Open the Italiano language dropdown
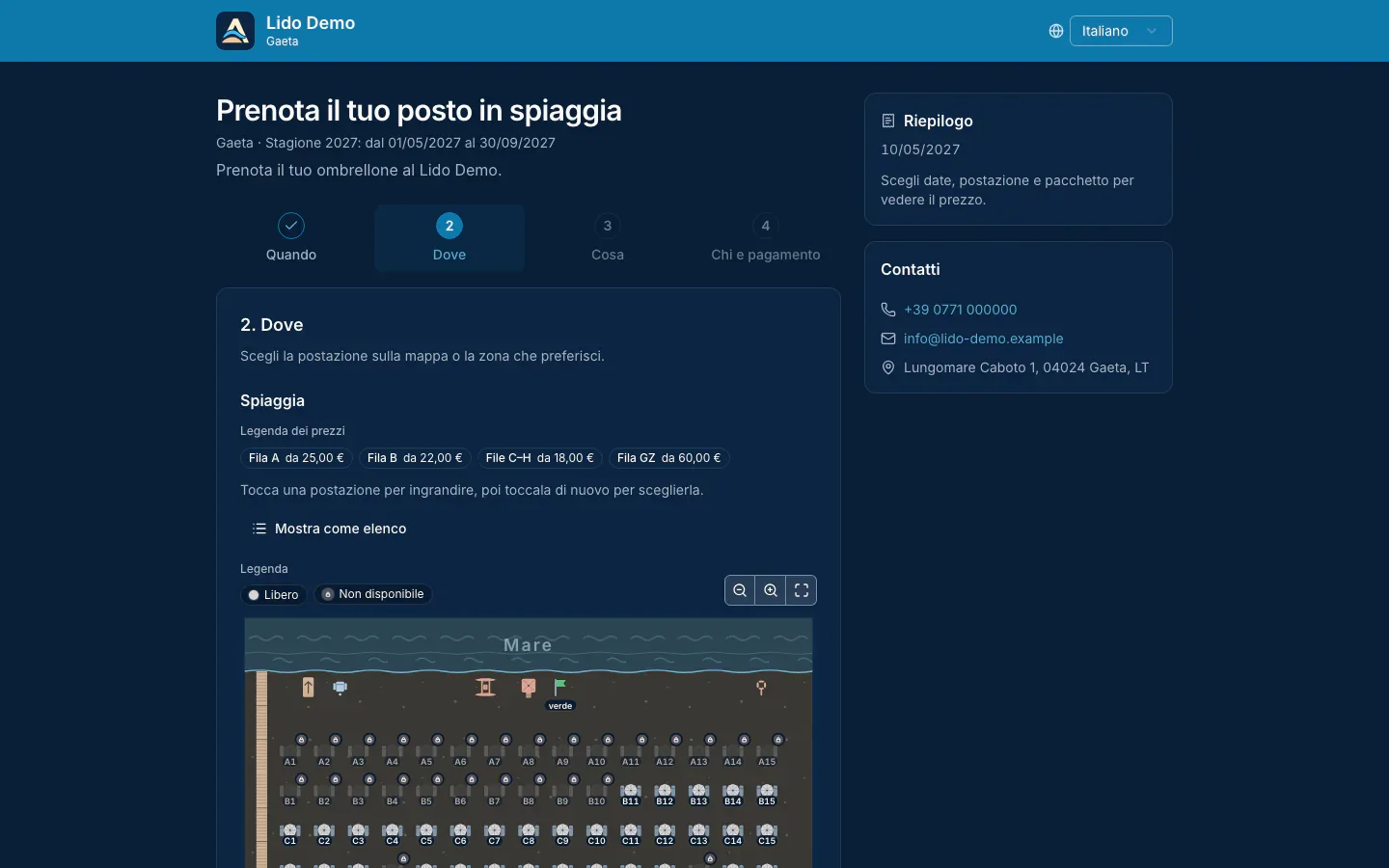Screen dimensions: 1389x868 [x=1121, y=31]
